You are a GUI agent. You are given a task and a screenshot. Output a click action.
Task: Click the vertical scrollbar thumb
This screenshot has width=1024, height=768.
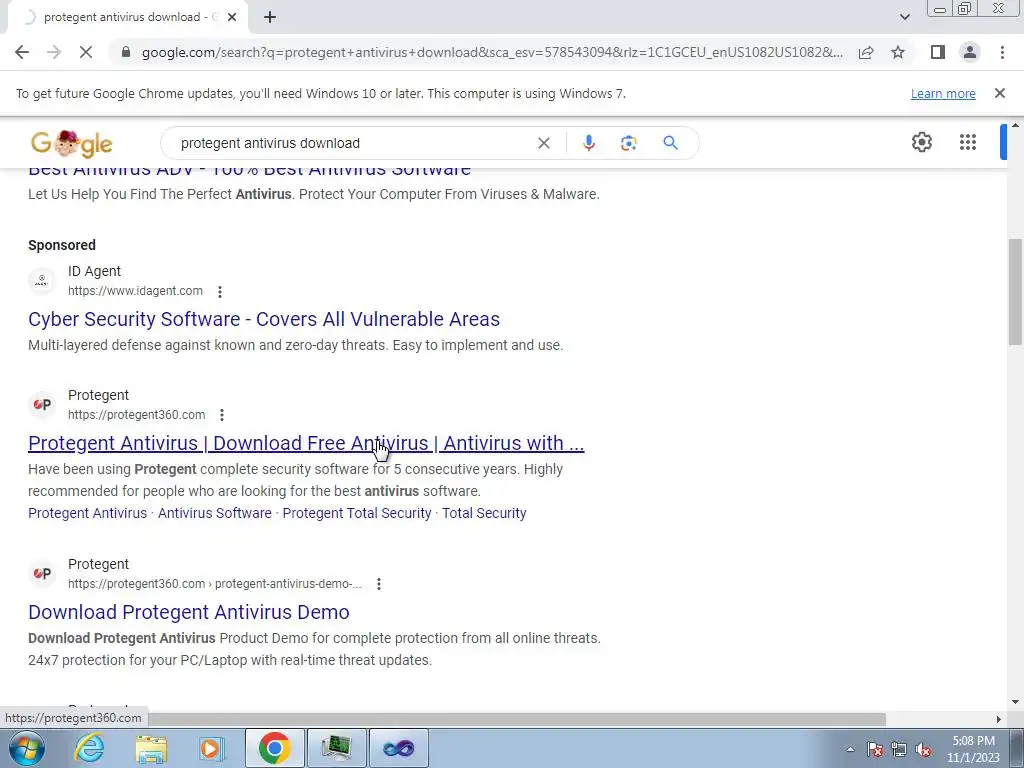pyautogui.click(x=1016, y=291)
